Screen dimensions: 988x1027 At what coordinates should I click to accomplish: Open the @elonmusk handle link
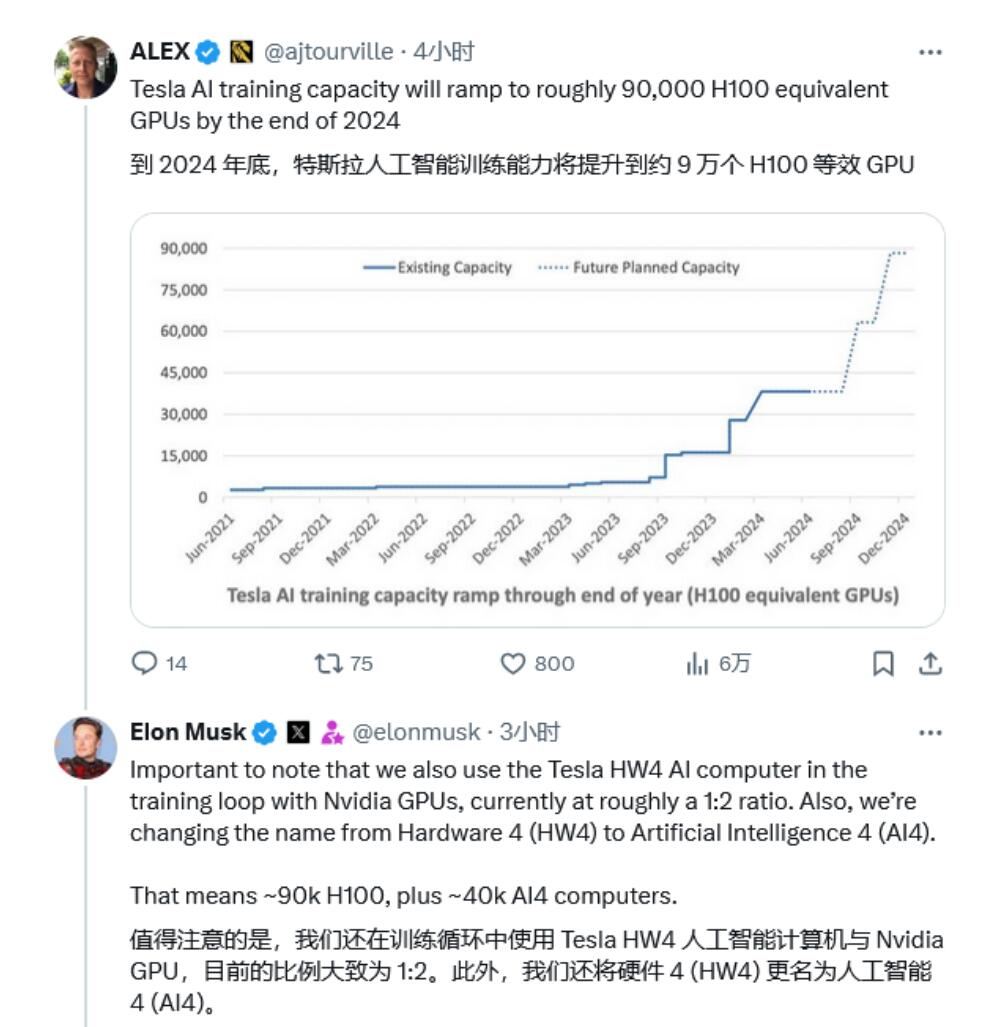pos(416,732)
